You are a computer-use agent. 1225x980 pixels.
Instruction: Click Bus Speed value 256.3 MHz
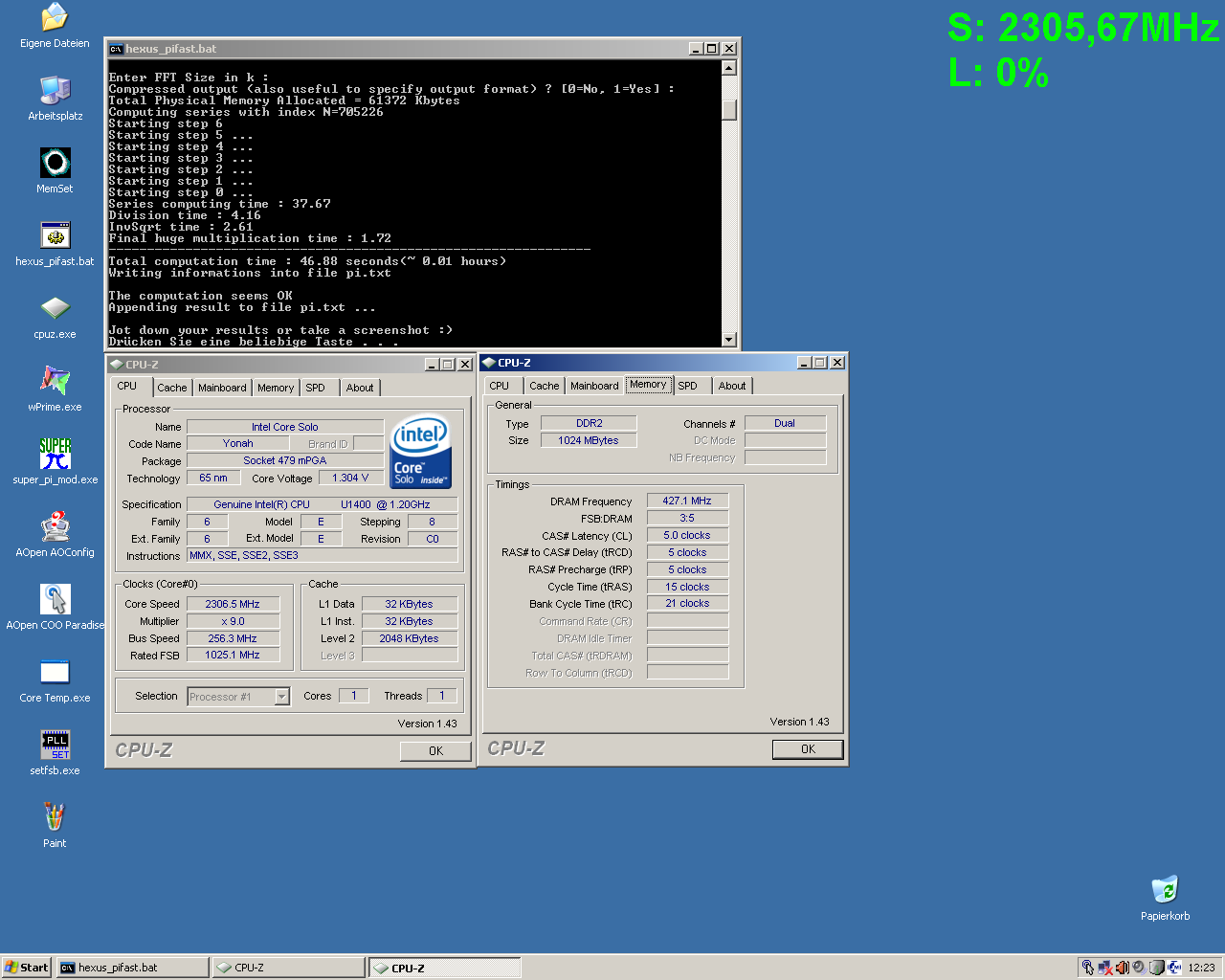(233, 638)
